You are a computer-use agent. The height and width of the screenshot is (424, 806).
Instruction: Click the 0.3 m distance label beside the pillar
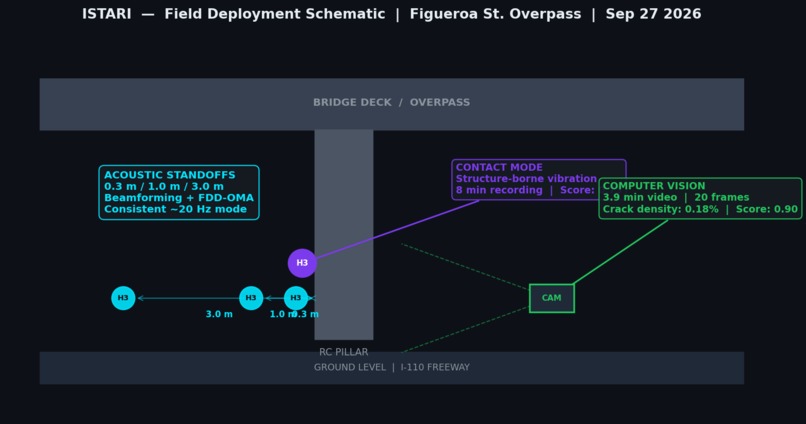point(306,314)
